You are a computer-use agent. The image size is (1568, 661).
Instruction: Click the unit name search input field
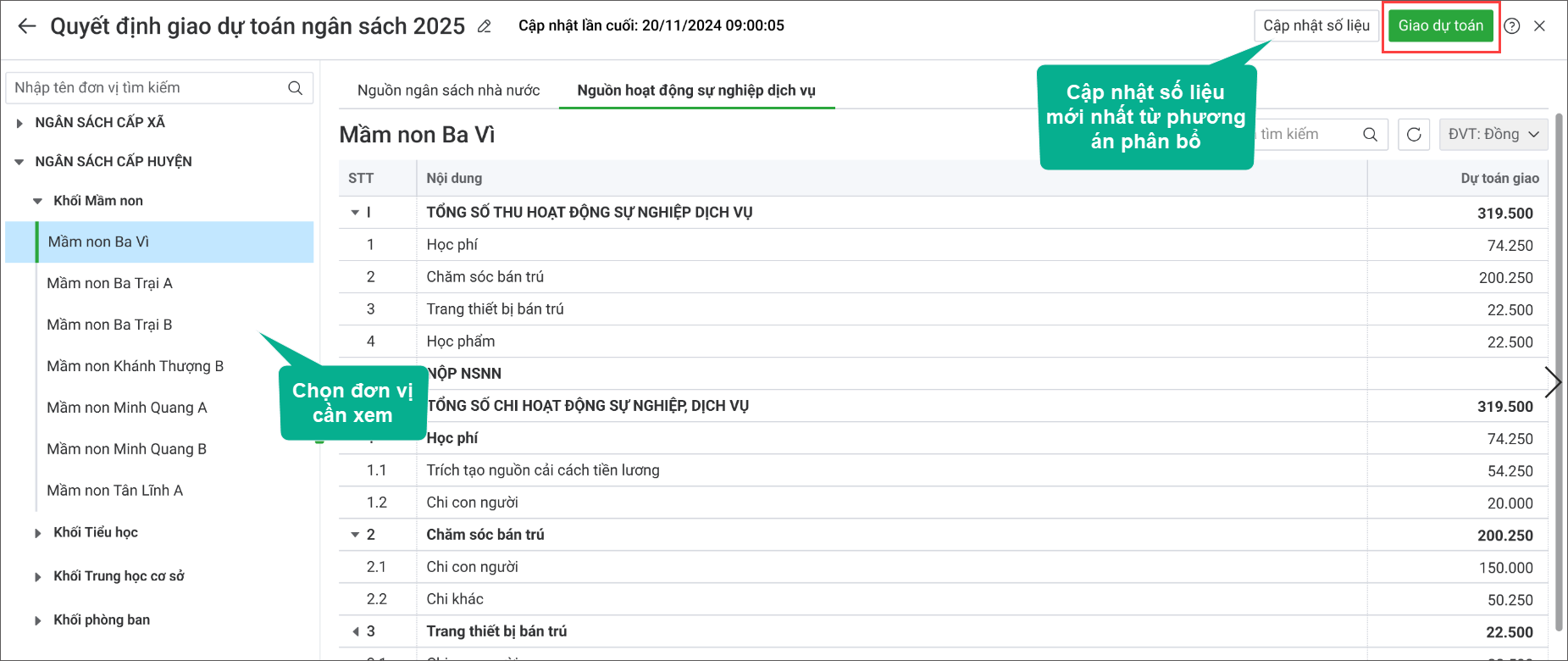[x=148, y=88]
